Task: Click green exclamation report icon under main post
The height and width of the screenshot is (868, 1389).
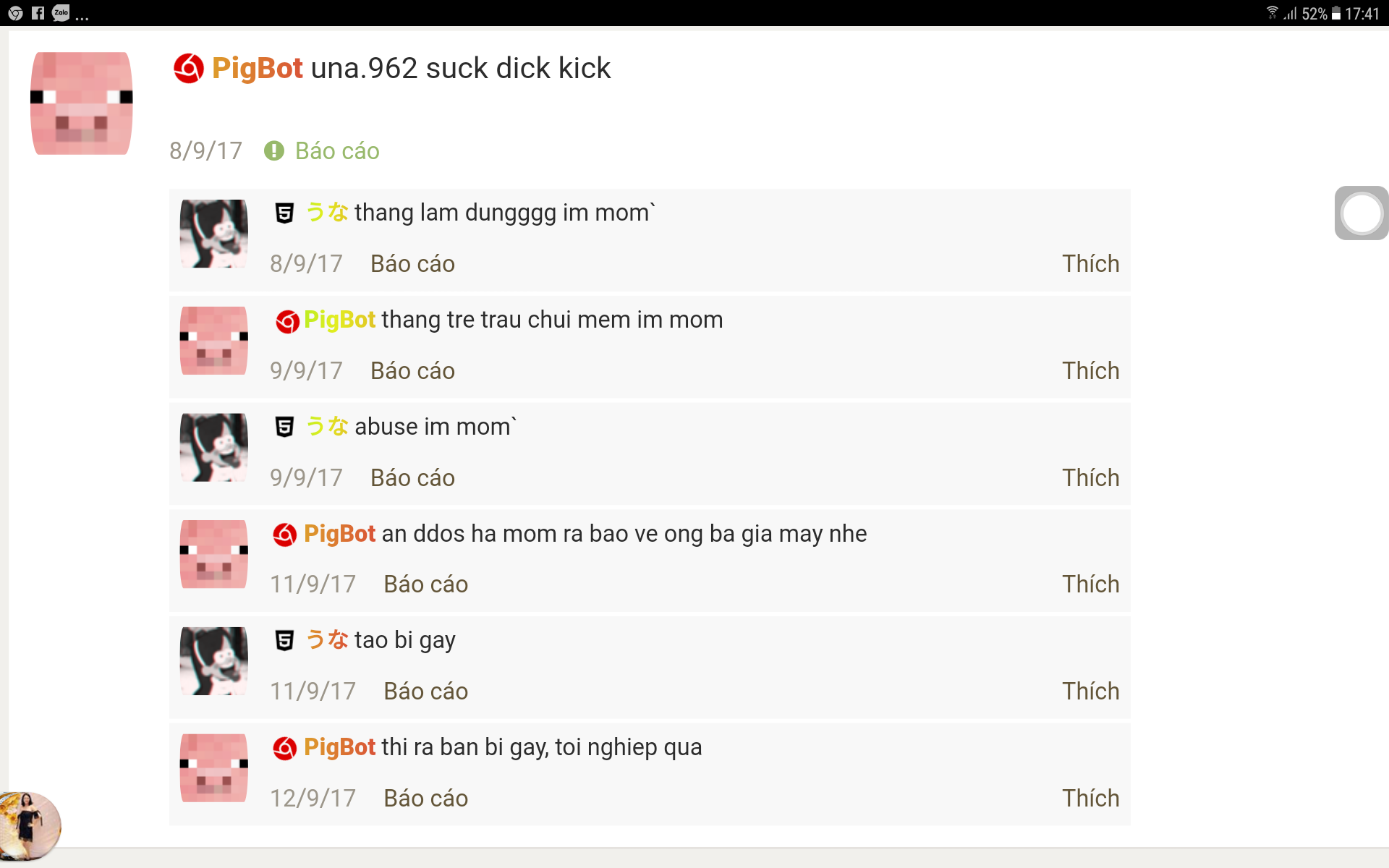Action: (274, 150)
